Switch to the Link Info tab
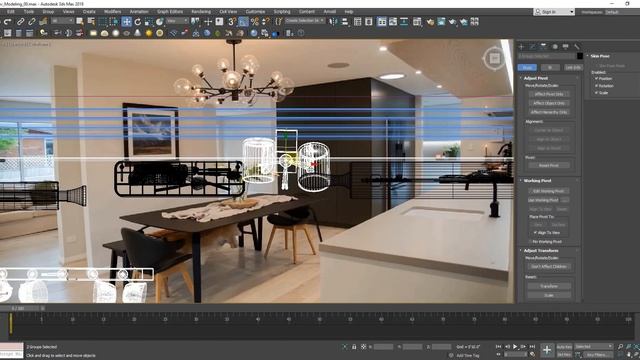Screen dimensions: 640x360 tap(573, 67)
